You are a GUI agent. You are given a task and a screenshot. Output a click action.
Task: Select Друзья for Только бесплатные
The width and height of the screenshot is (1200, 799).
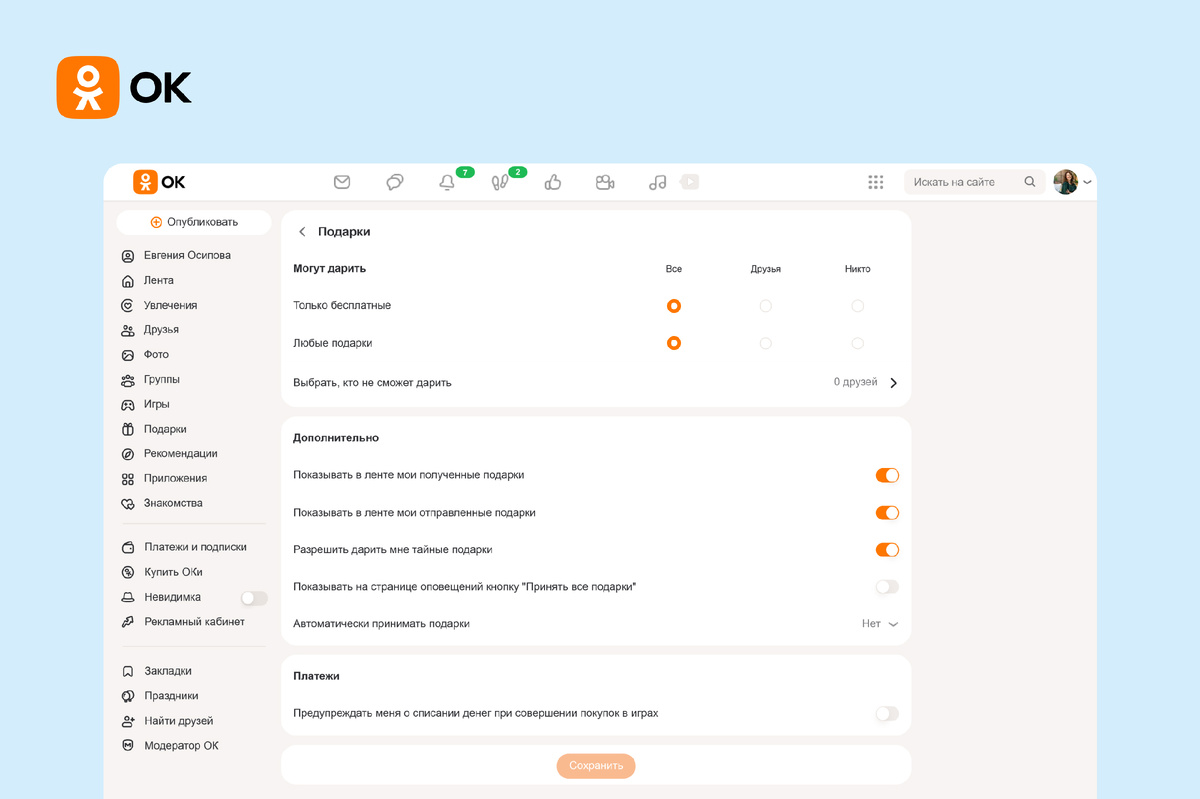pyautogui.click(x=766, y=306)
